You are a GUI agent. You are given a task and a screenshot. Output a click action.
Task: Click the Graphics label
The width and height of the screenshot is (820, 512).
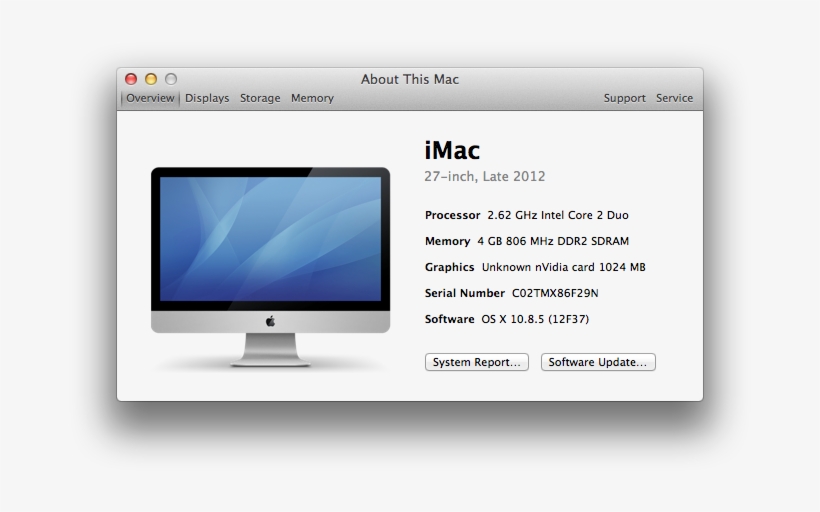450,267
